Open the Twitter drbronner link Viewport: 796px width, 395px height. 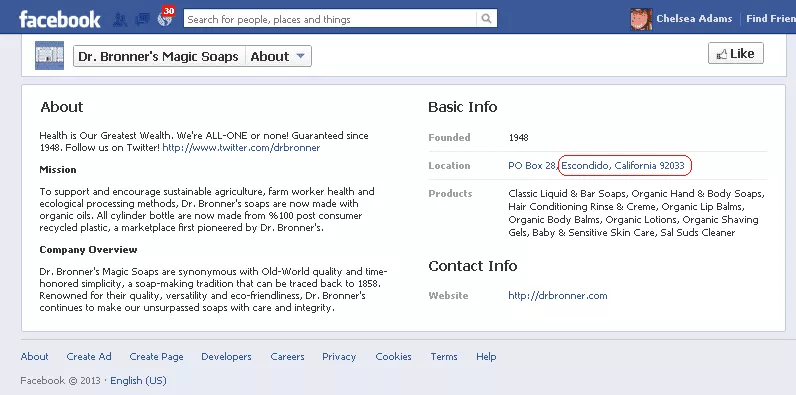pos(241,148)
